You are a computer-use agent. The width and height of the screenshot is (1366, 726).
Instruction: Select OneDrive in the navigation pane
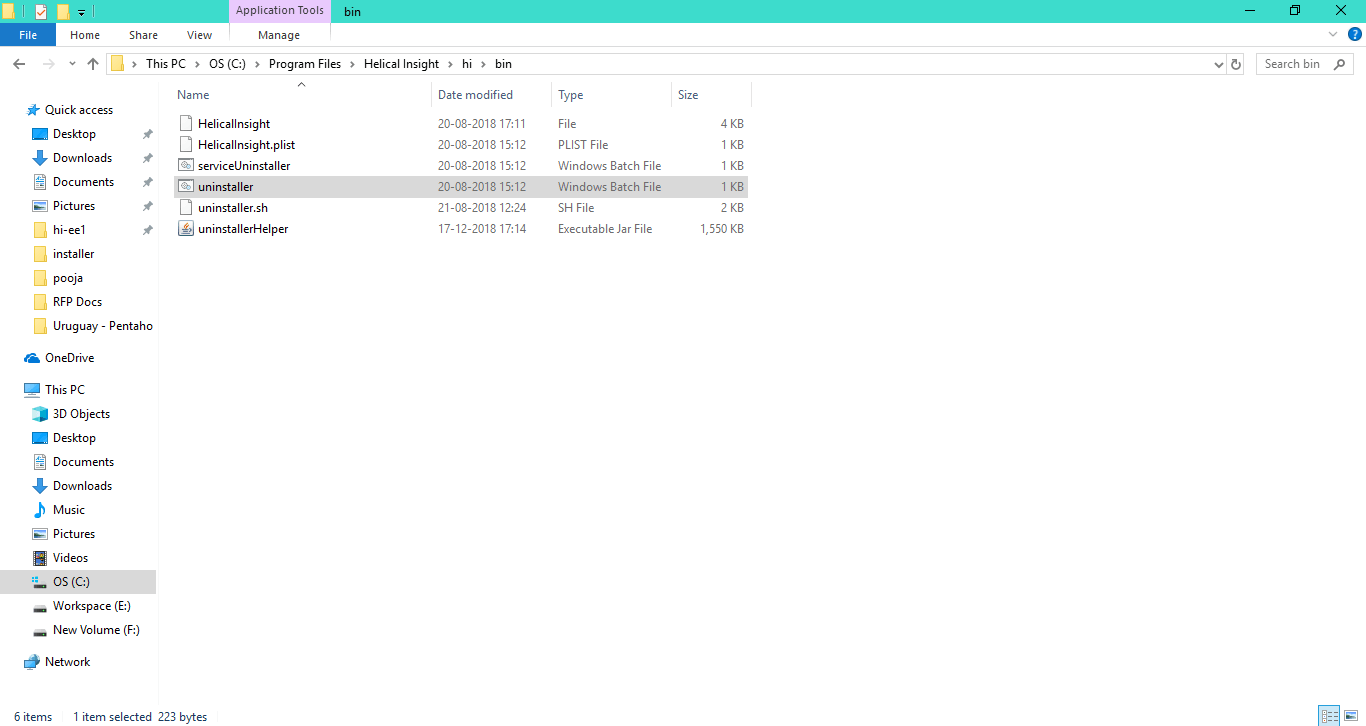coord(69,358)
